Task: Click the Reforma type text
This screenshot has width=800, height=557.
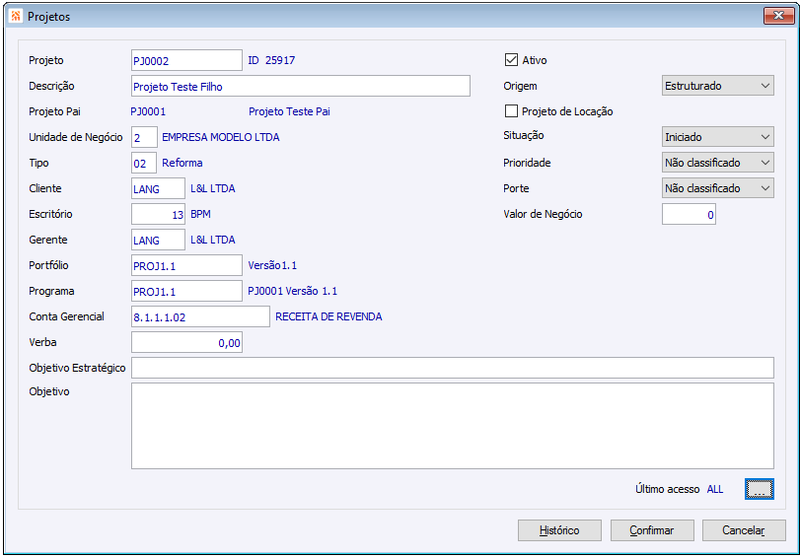Action: pyautogui.click(x=182, y=163)
